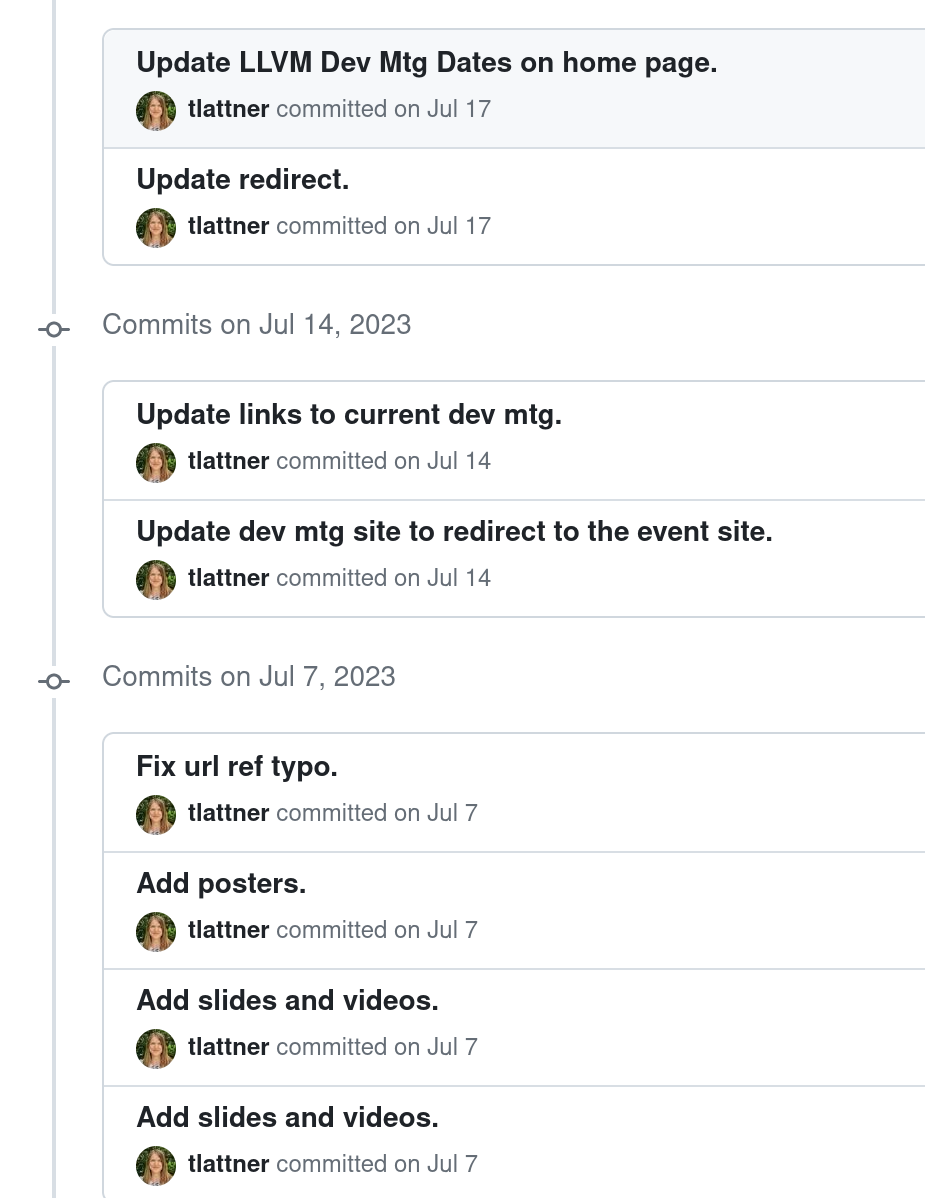Open 'Update dev mtg site to redirect' commit
This screenshot has width=925, height=1198.
tap(454, 531)
